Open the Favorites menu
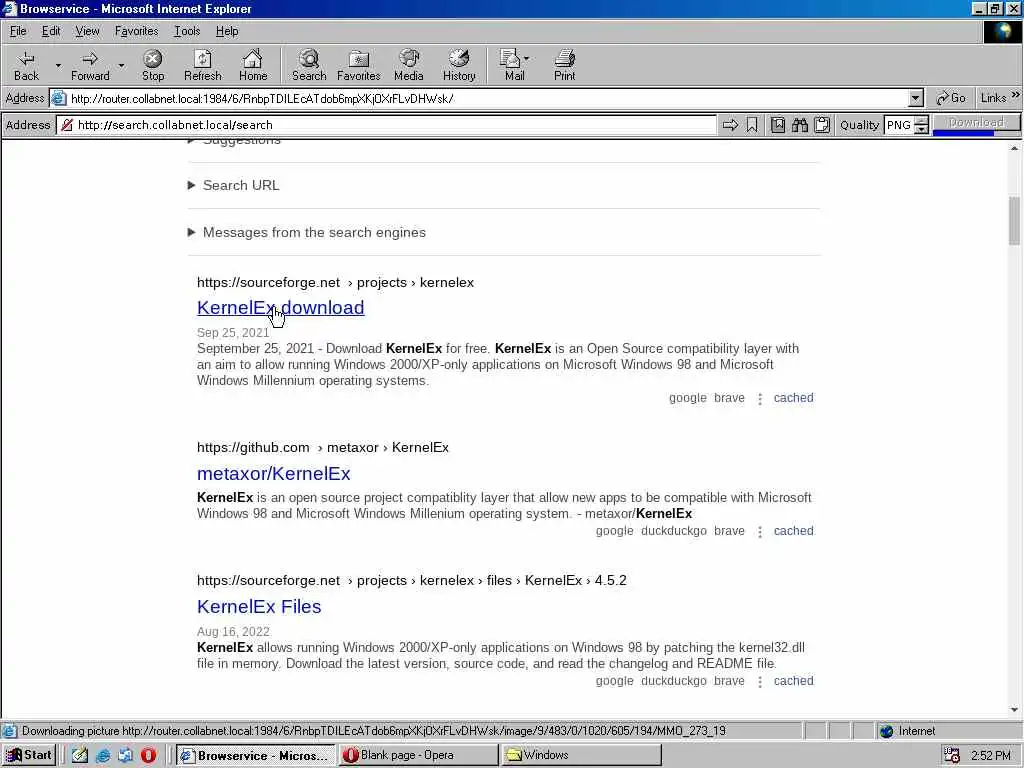This screenshot has height=768, width=1024. [x=136, y=31]
